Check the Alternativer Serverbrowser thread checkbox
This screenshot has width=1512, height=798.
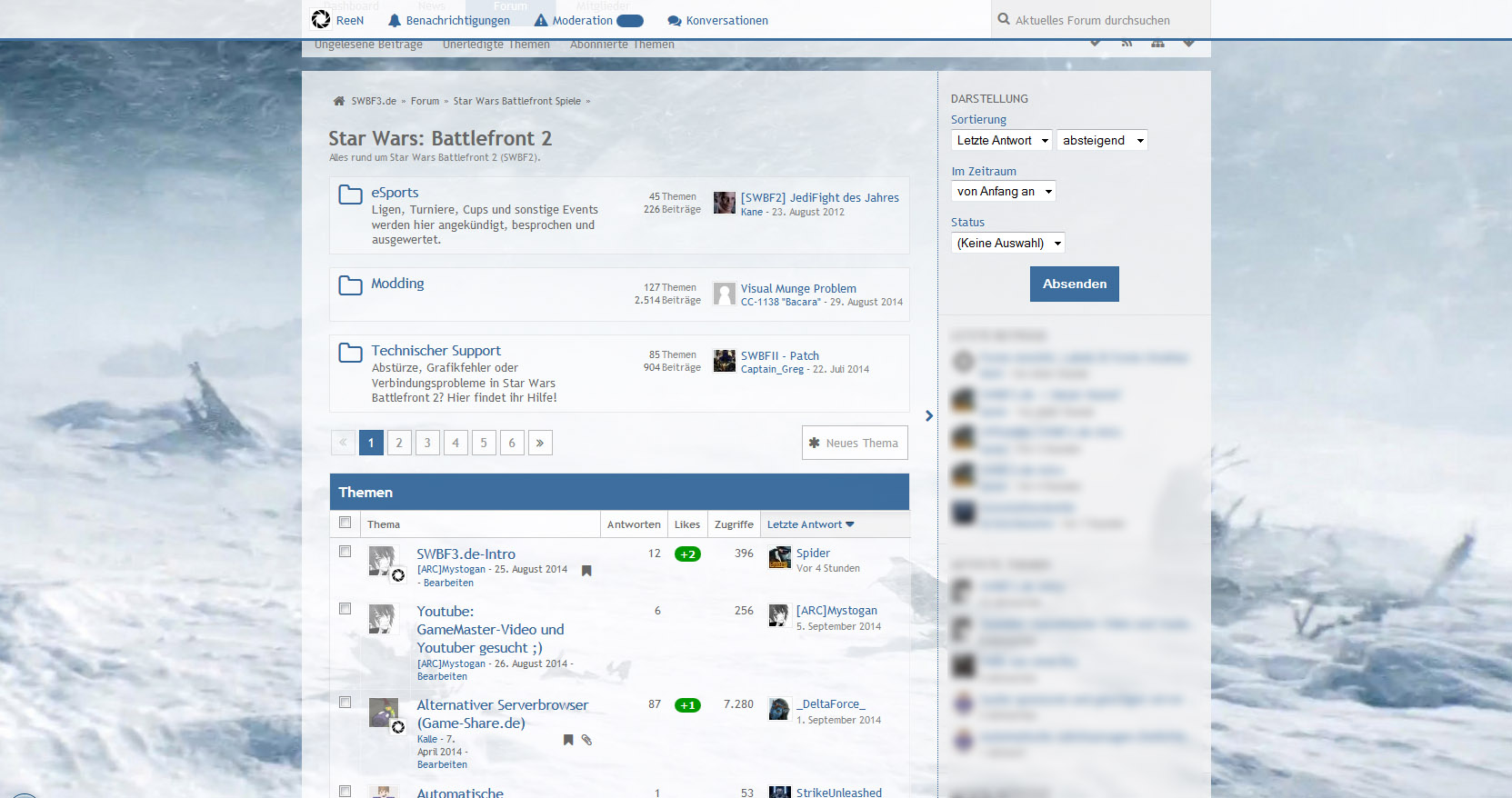point(345,702)
